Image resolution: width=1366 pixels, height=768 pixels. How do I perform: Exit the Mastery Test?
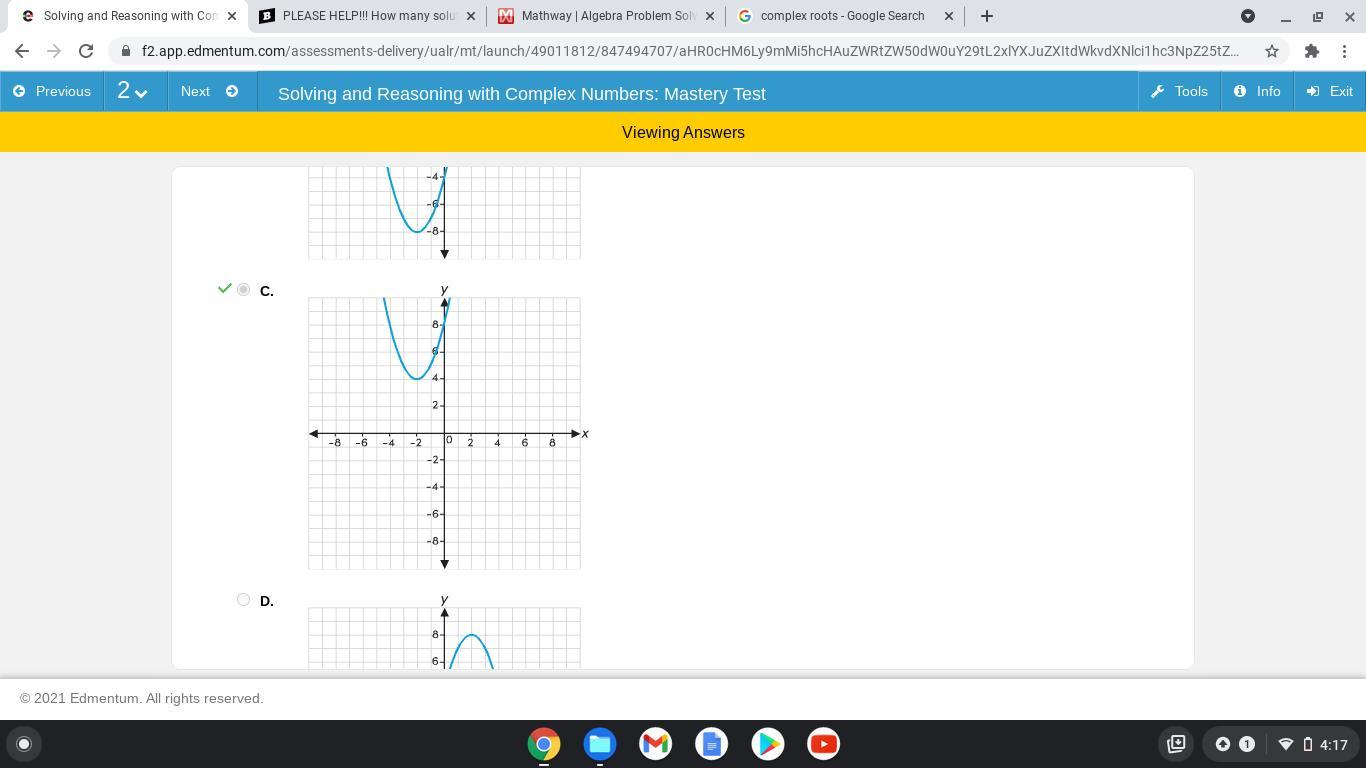coord(1330,92)
